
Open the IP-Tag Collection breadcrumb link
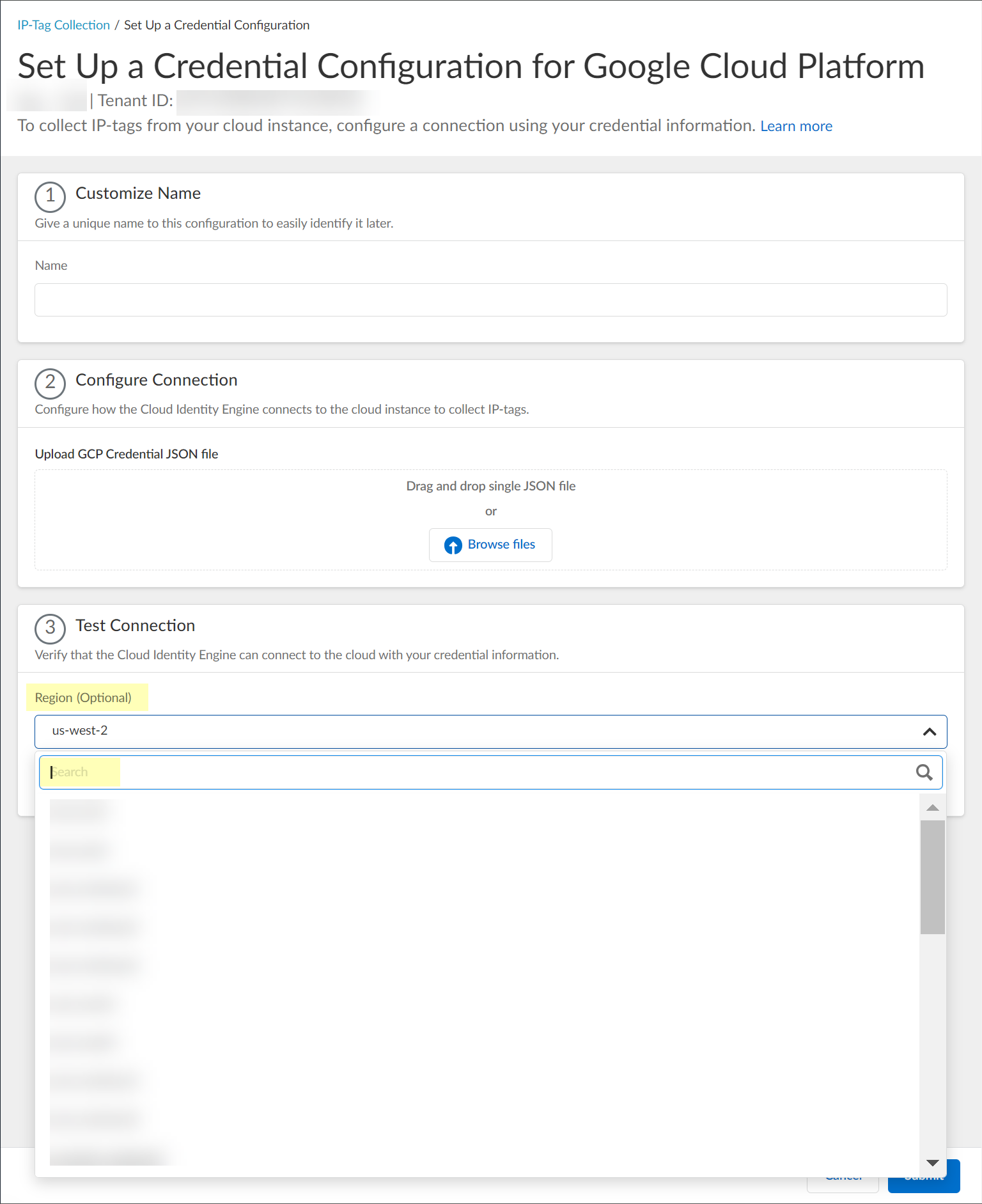click(64, 25)
